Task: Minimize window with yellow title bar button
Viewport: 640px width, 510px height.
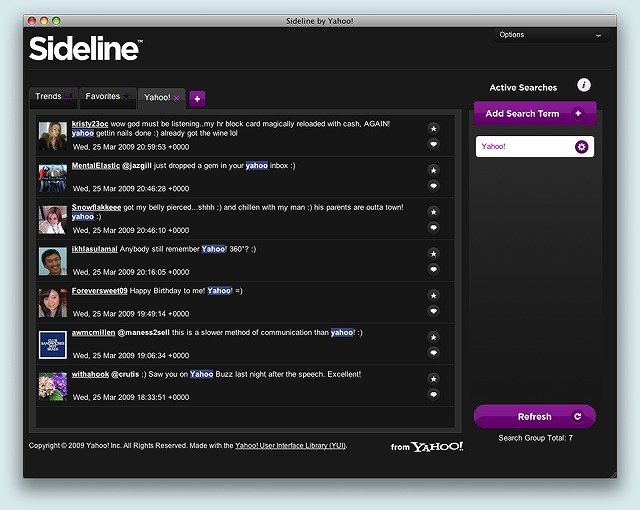Action: pyautogui.click(x=44, y=21)
